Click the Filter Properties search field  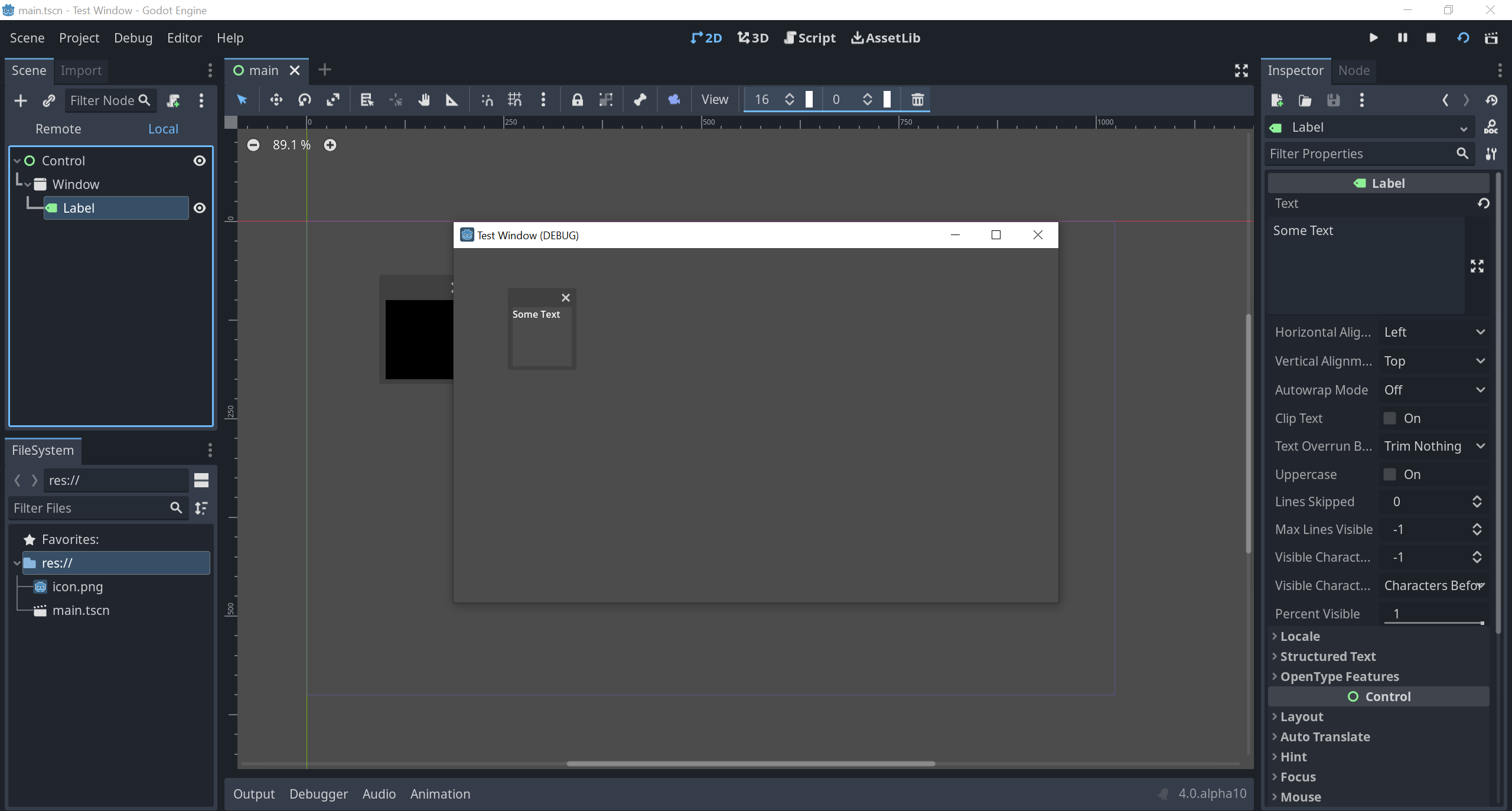(x=1358, y=153)
